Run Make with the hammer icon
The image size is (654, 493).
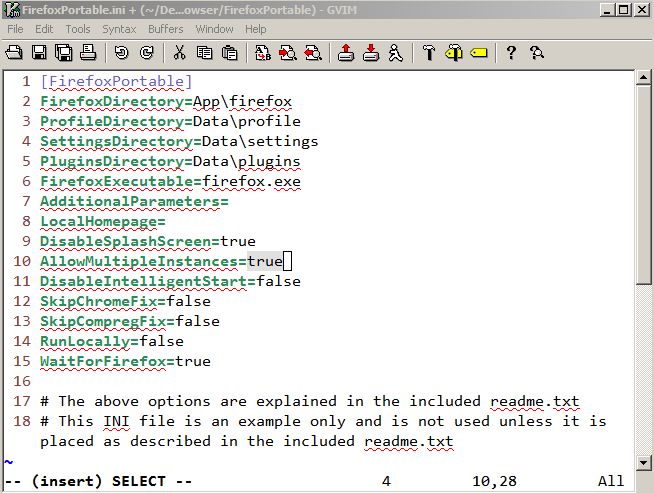point(429,53)
